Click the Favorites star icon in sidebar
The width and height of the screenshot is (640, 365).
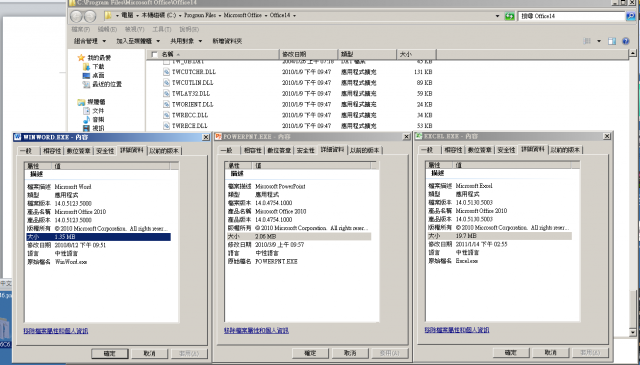click(x=81, y=58)
